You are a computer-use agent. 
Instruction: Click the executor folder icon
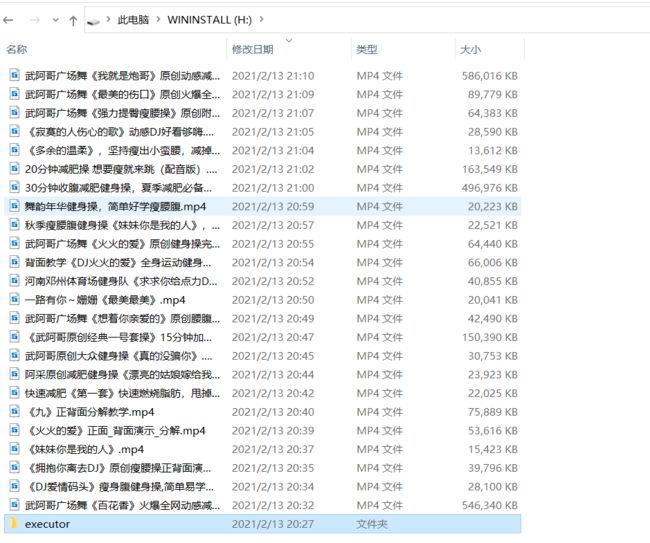coord(14,524)
